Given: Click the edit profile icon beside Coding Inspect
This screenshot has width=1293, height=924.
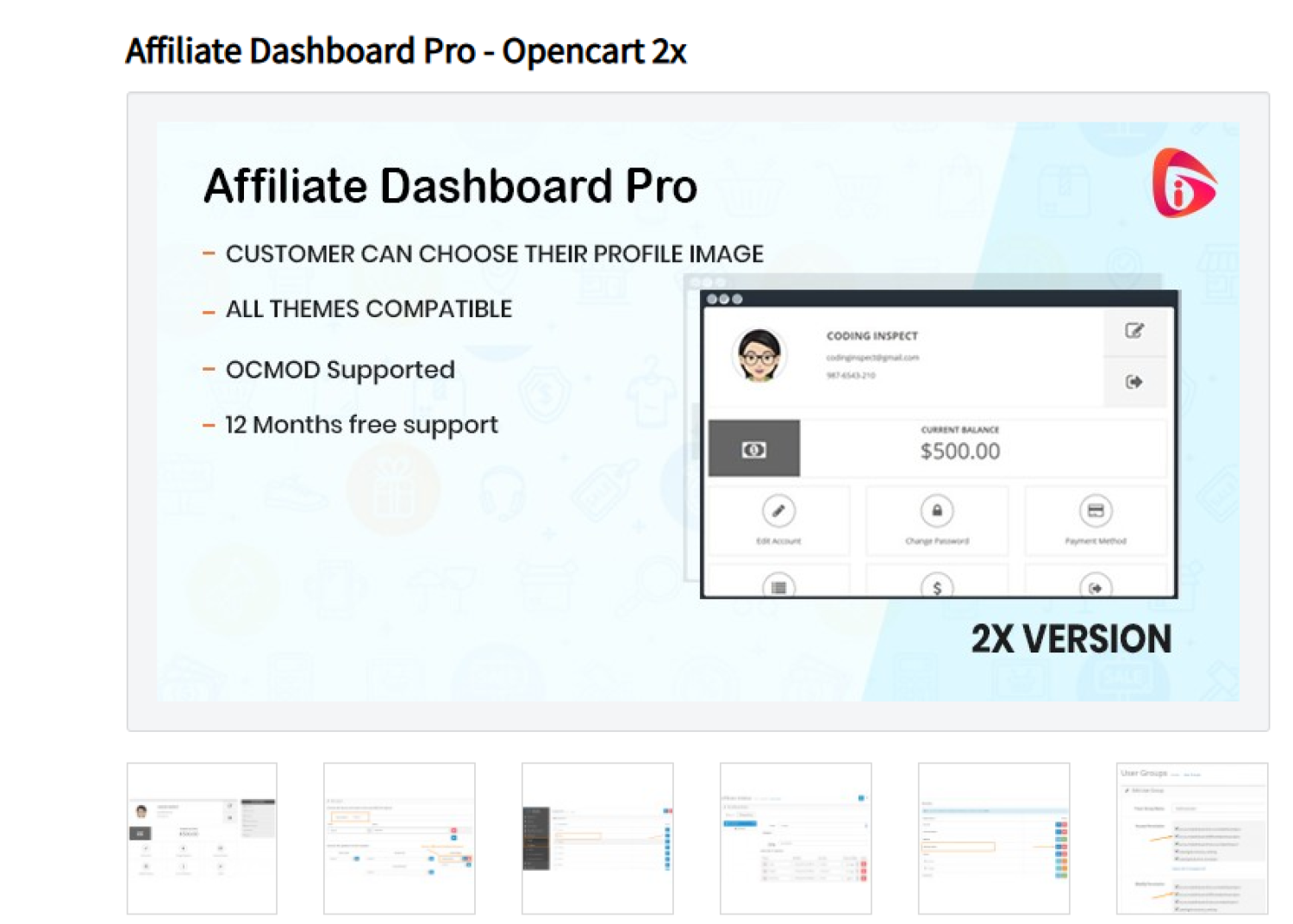Looking at the screenshot, I should pyautogui.click(x=1134, y=331).
